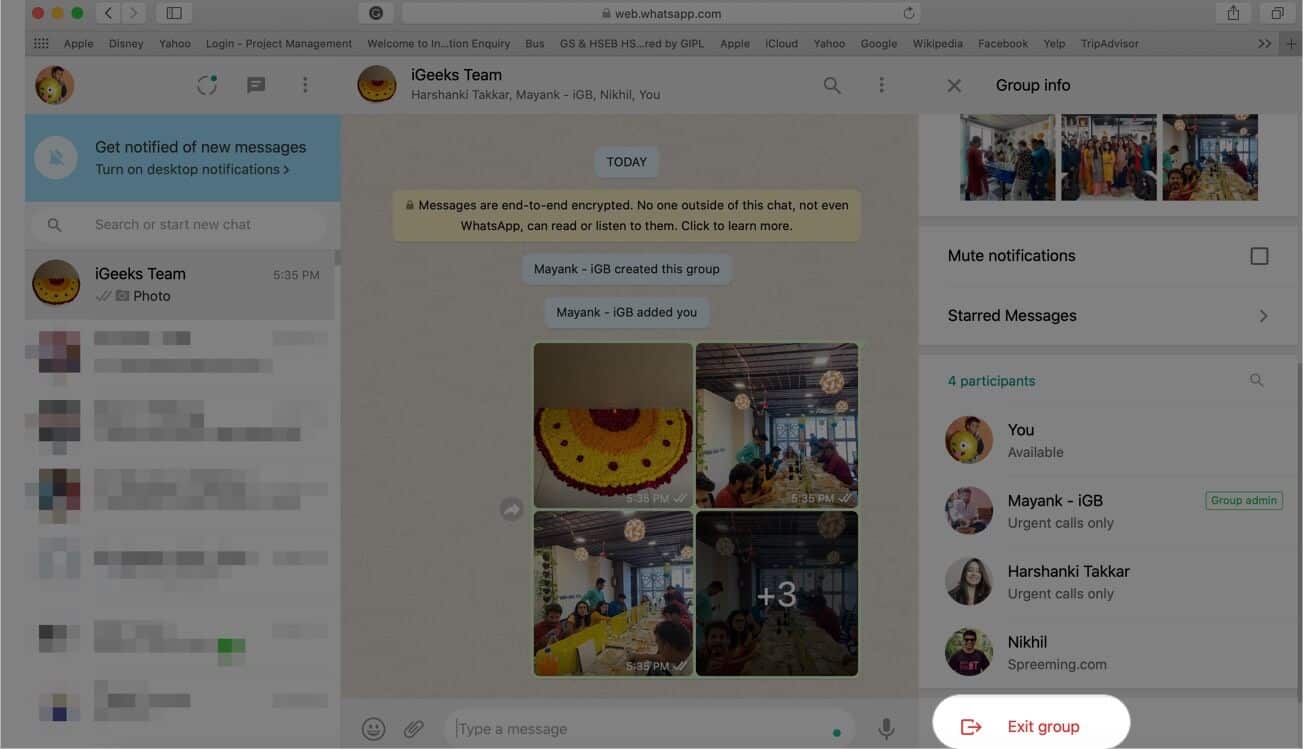This screenshot has width=1304, height=749.
Task: Close the Group info panel
Action: coord(954,86)
